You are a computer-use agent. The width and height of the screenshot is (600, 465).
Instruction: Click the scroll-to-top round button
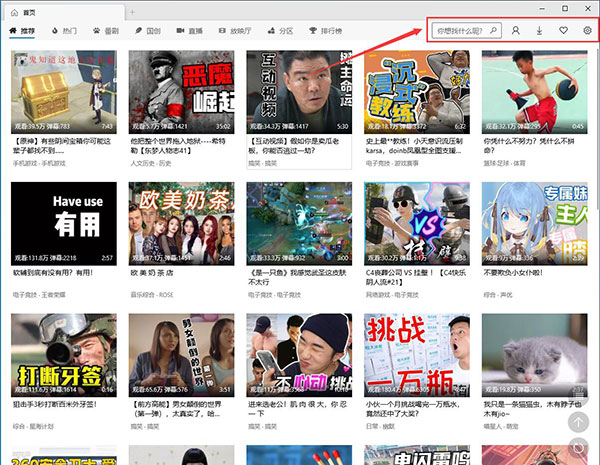(577, 423)
